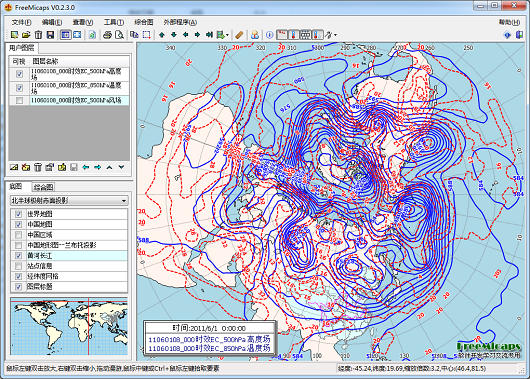This screenshot has width=530, height=379.
Task: Click the blue book icon at toolbar right
Action: tap(519, 35)
